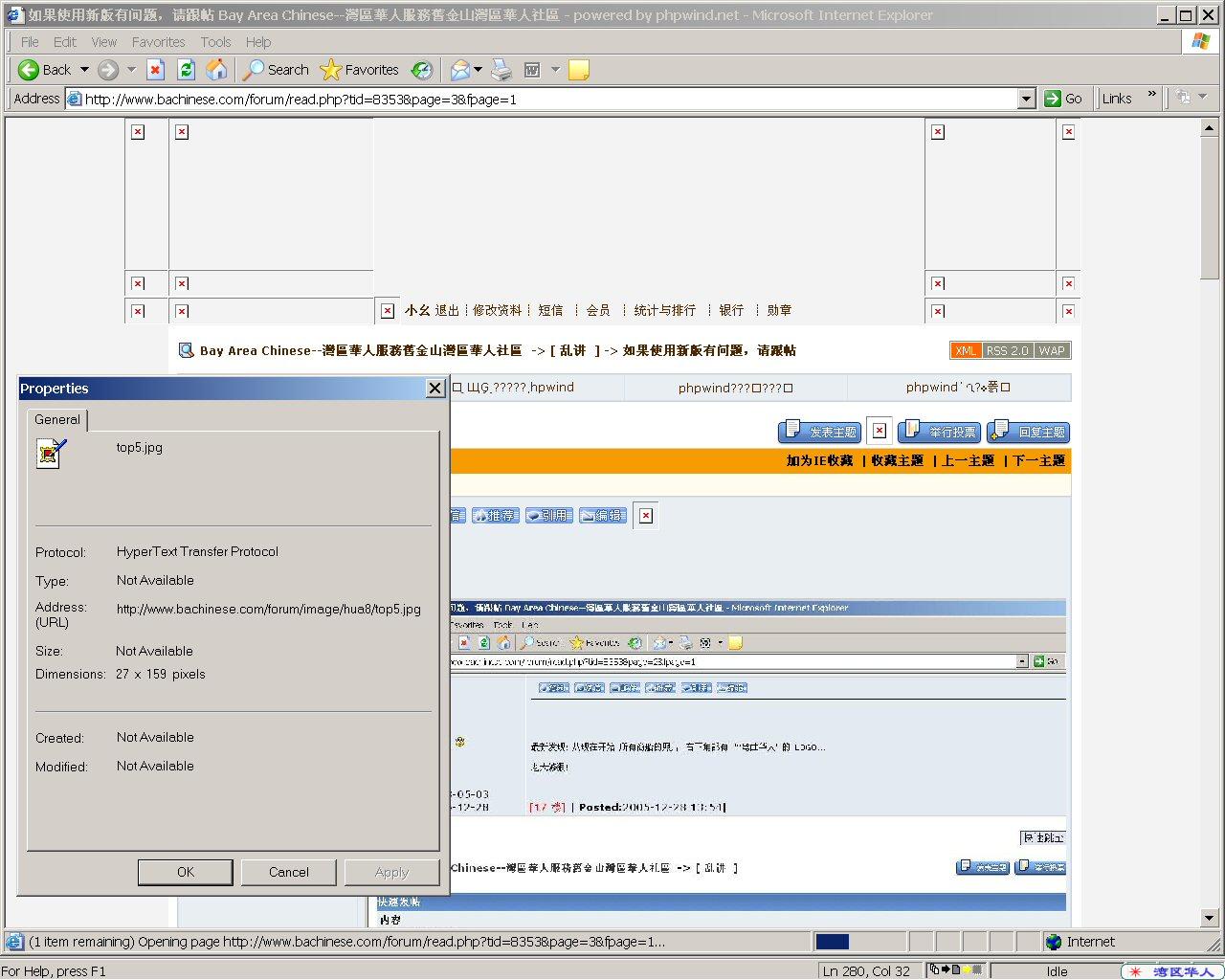Go to Home page icon
Screen dimensions: 1225x980
point(217,70)
